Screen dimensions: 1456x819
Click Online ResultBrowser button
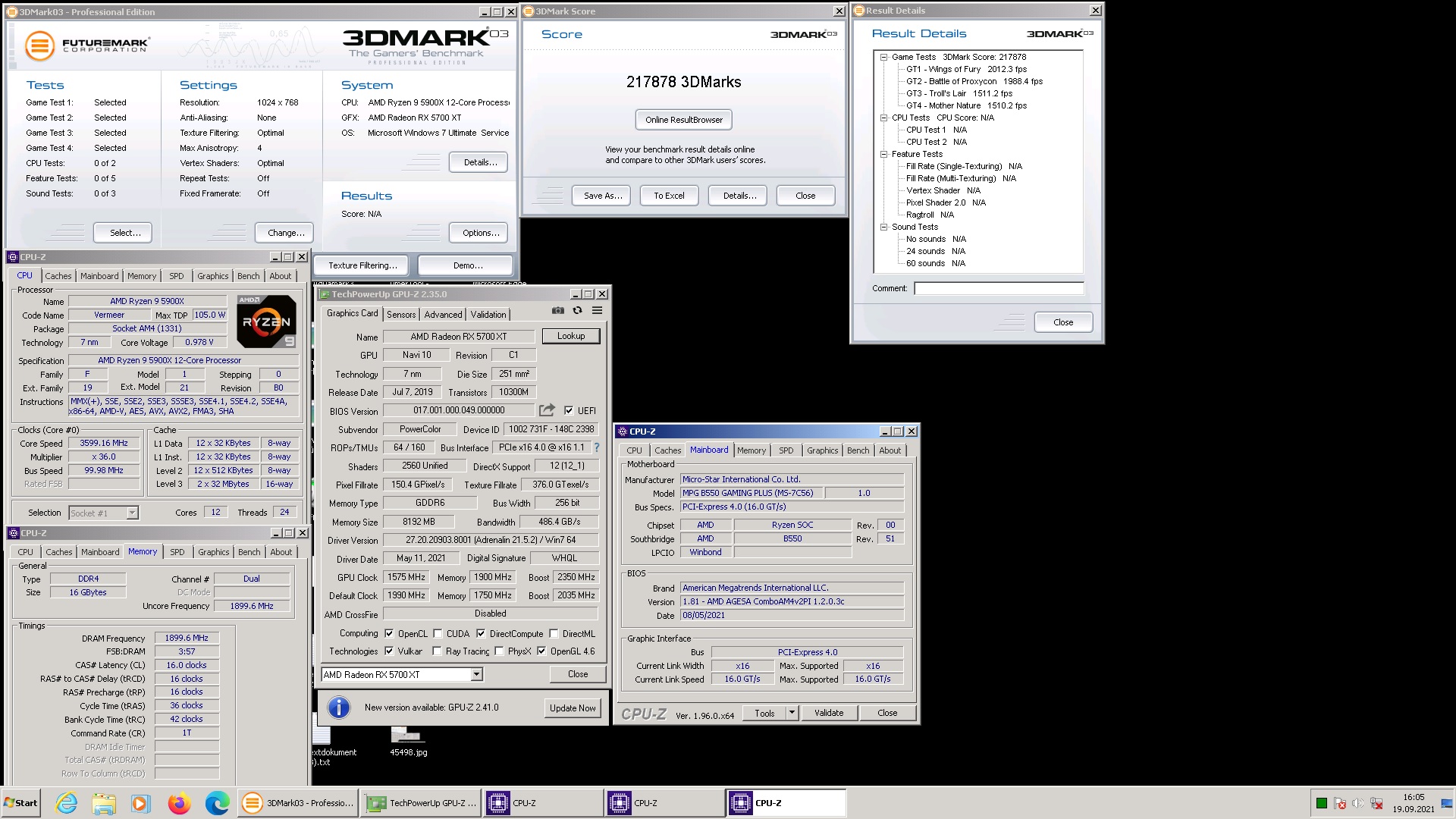point(684,120)
